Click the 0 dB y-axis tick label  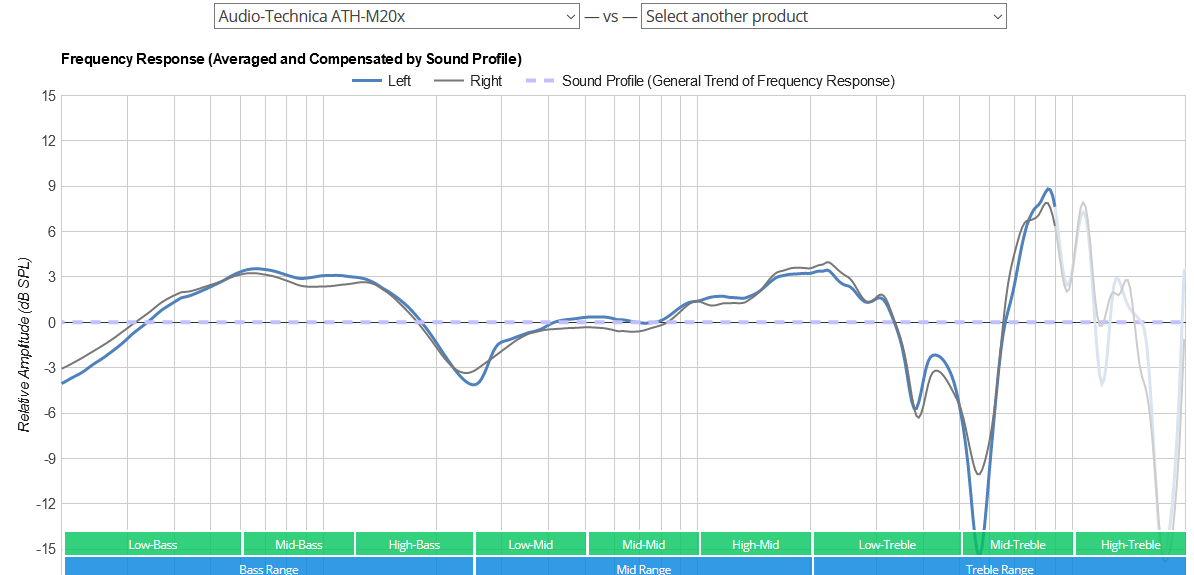pyautogui.click(x=53, y=322)
